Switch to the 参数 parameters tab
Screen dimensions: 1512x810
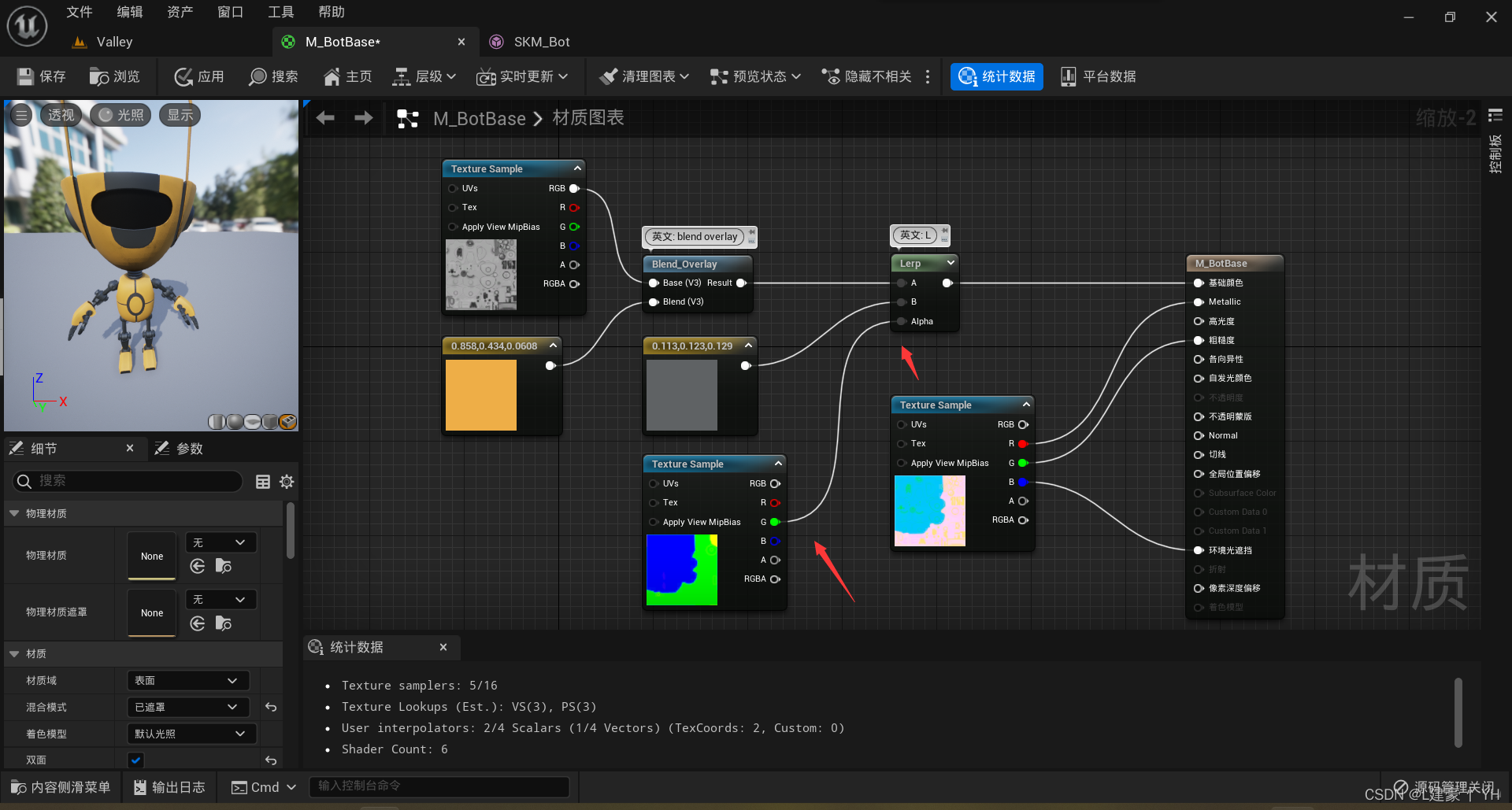180,448
